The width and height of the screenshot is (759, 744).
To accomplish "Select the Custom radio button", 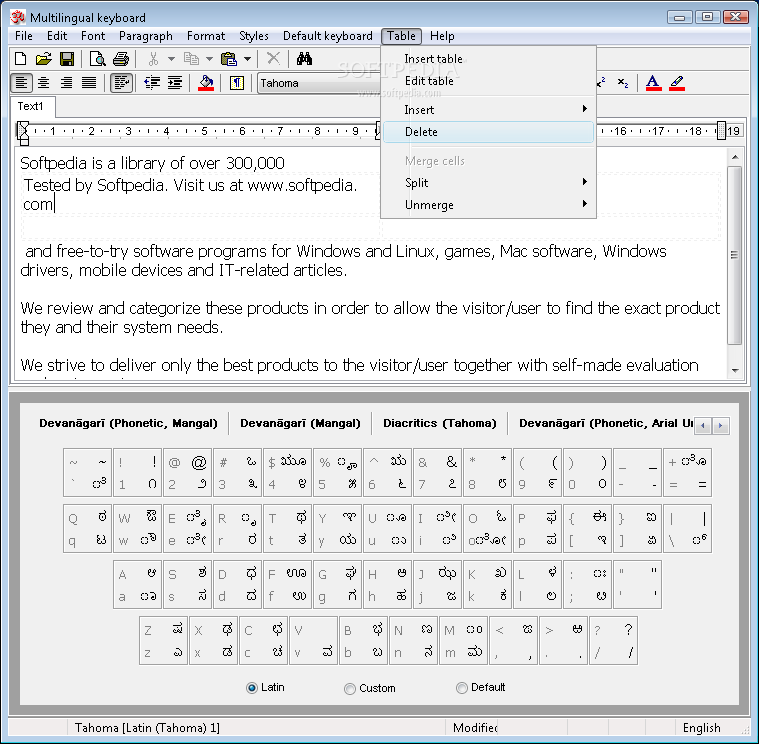I will coord(349,688).
